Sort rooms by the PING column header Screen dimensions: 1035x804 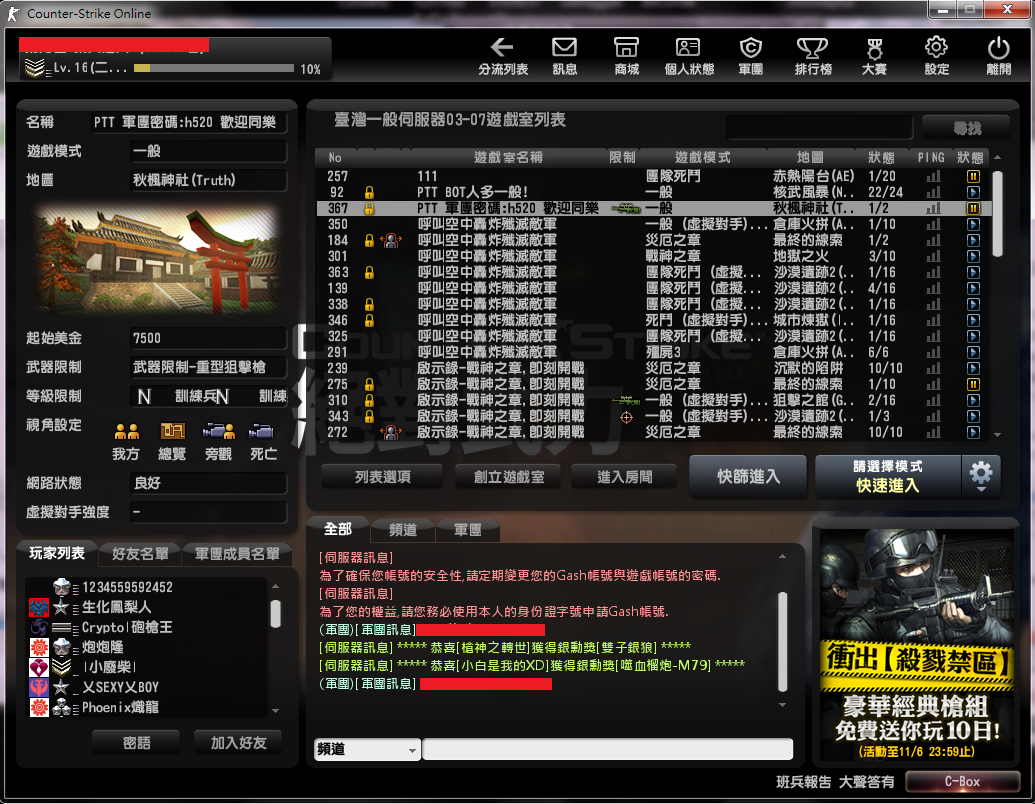pyautogui.click(x=931, y=157)
